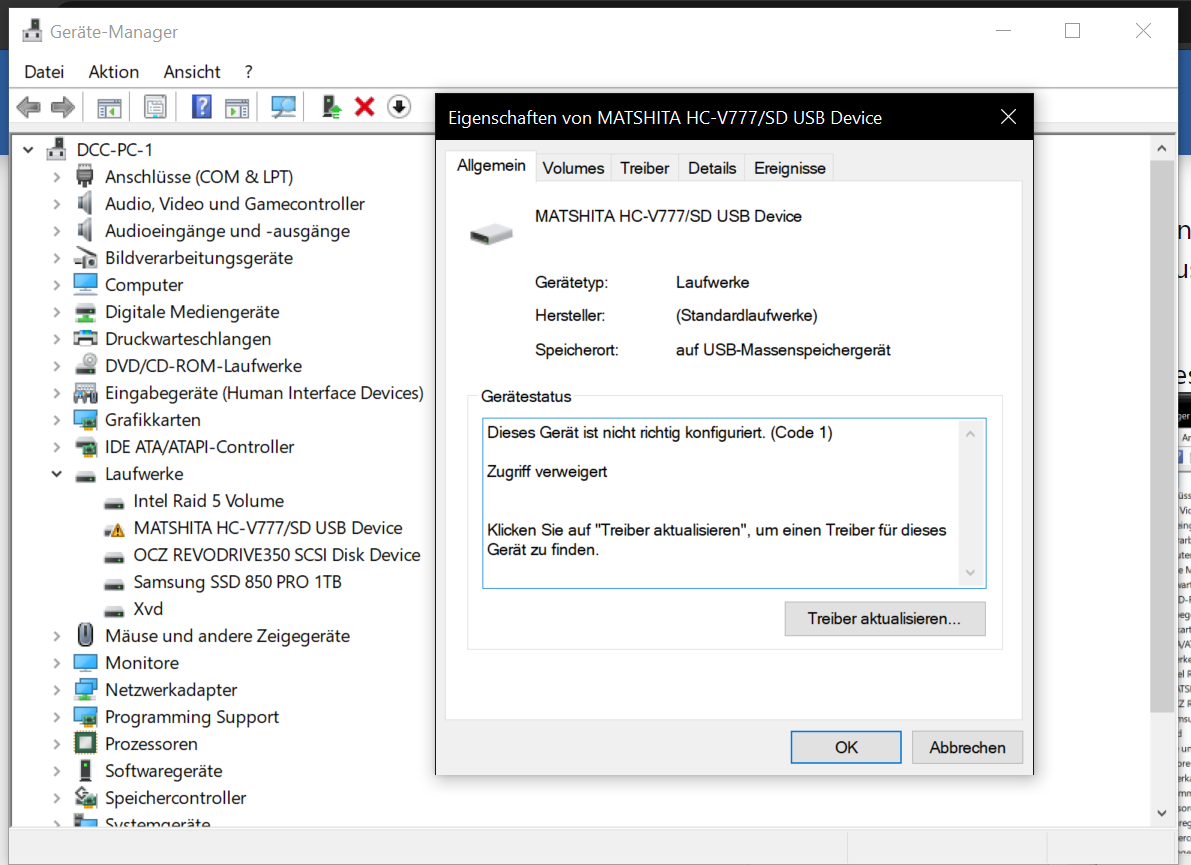Click the Anschlüsse (COM & LPT) port icon
This screenshot has width=1191, height=865.
point(85,177)
